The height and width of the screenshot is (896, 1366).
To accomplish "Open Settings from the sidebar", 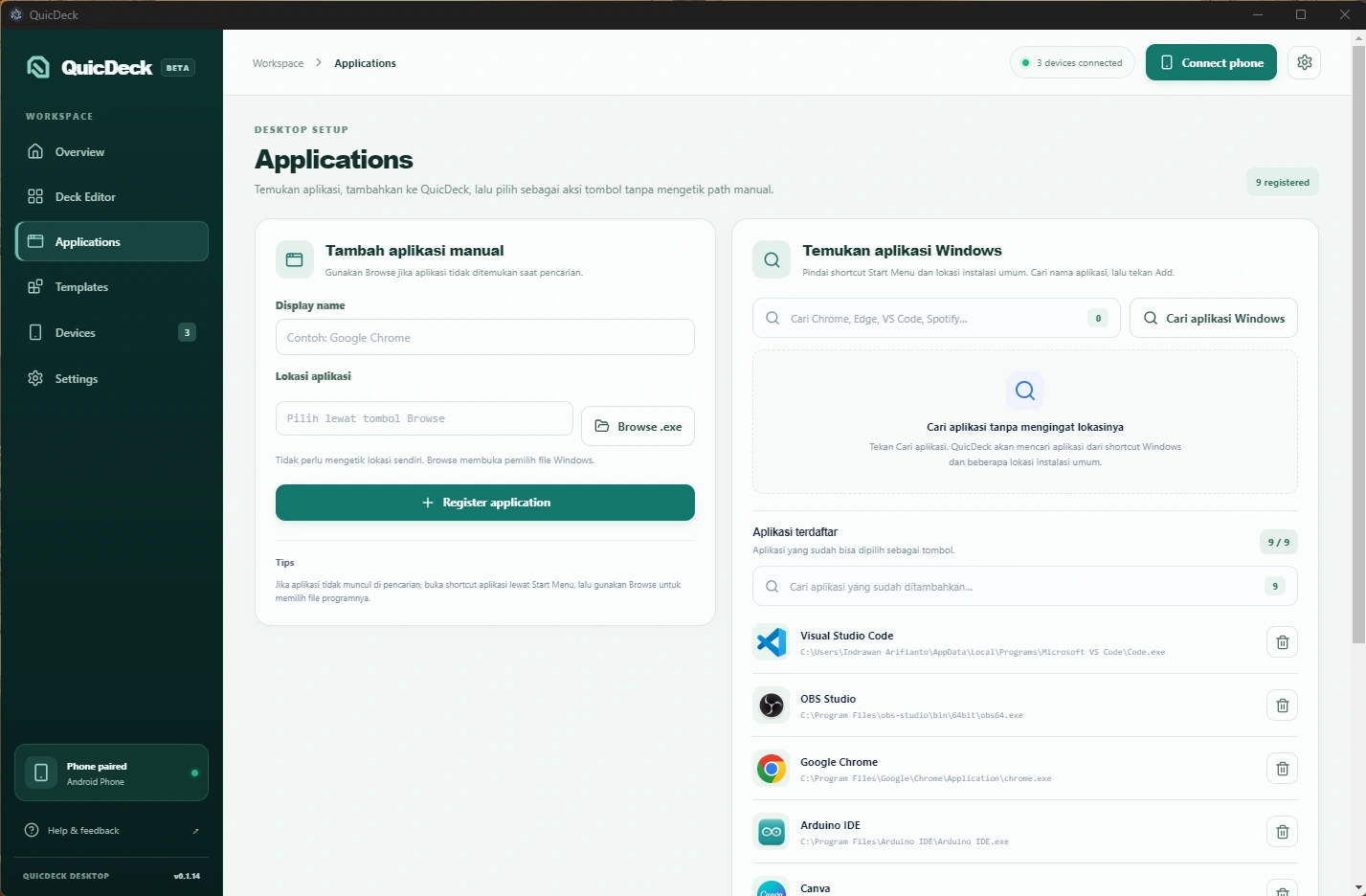I will 112,378.
